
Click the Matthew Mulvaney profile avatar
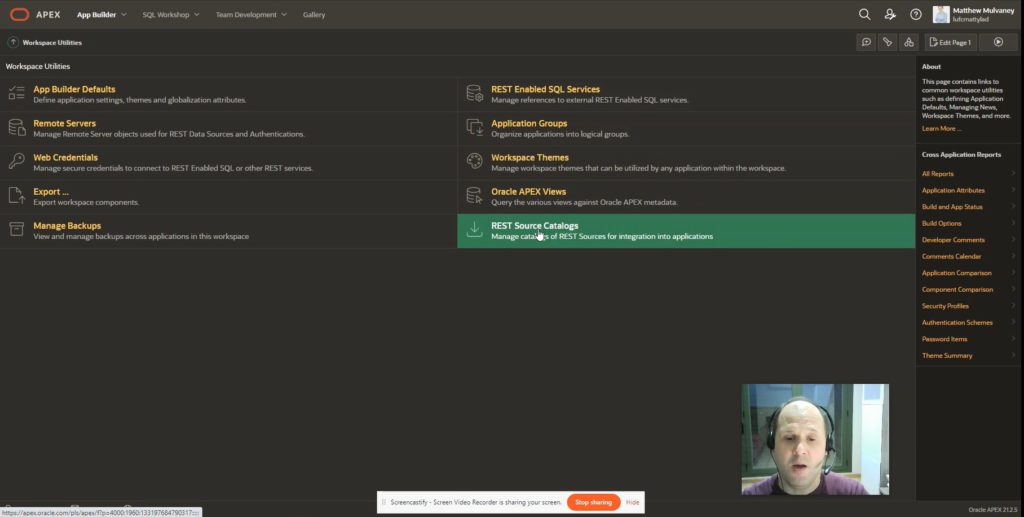(940, 14)
